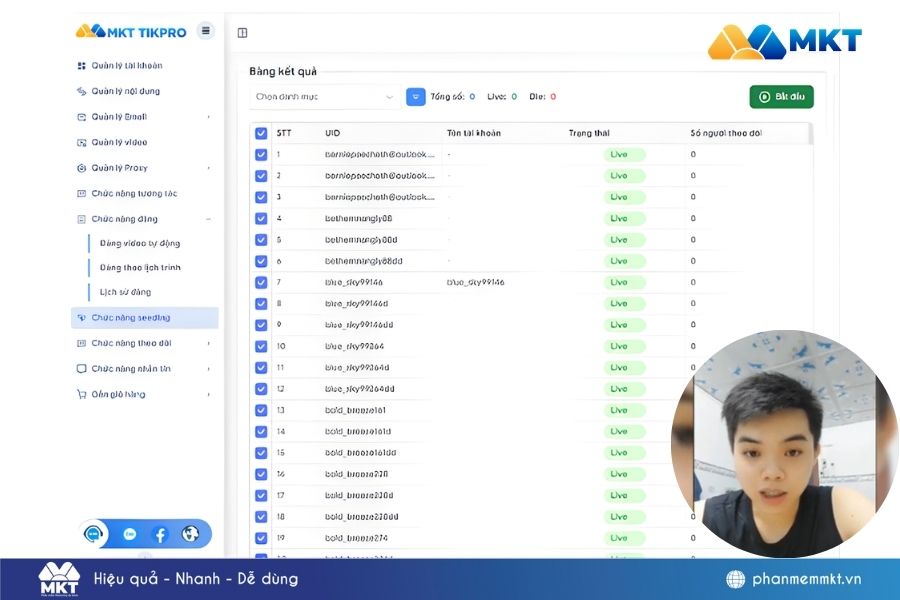900x600 pixels.
Task: Uncheck the checkbox for blue_sky99146
Action: [x=261, y=282]
